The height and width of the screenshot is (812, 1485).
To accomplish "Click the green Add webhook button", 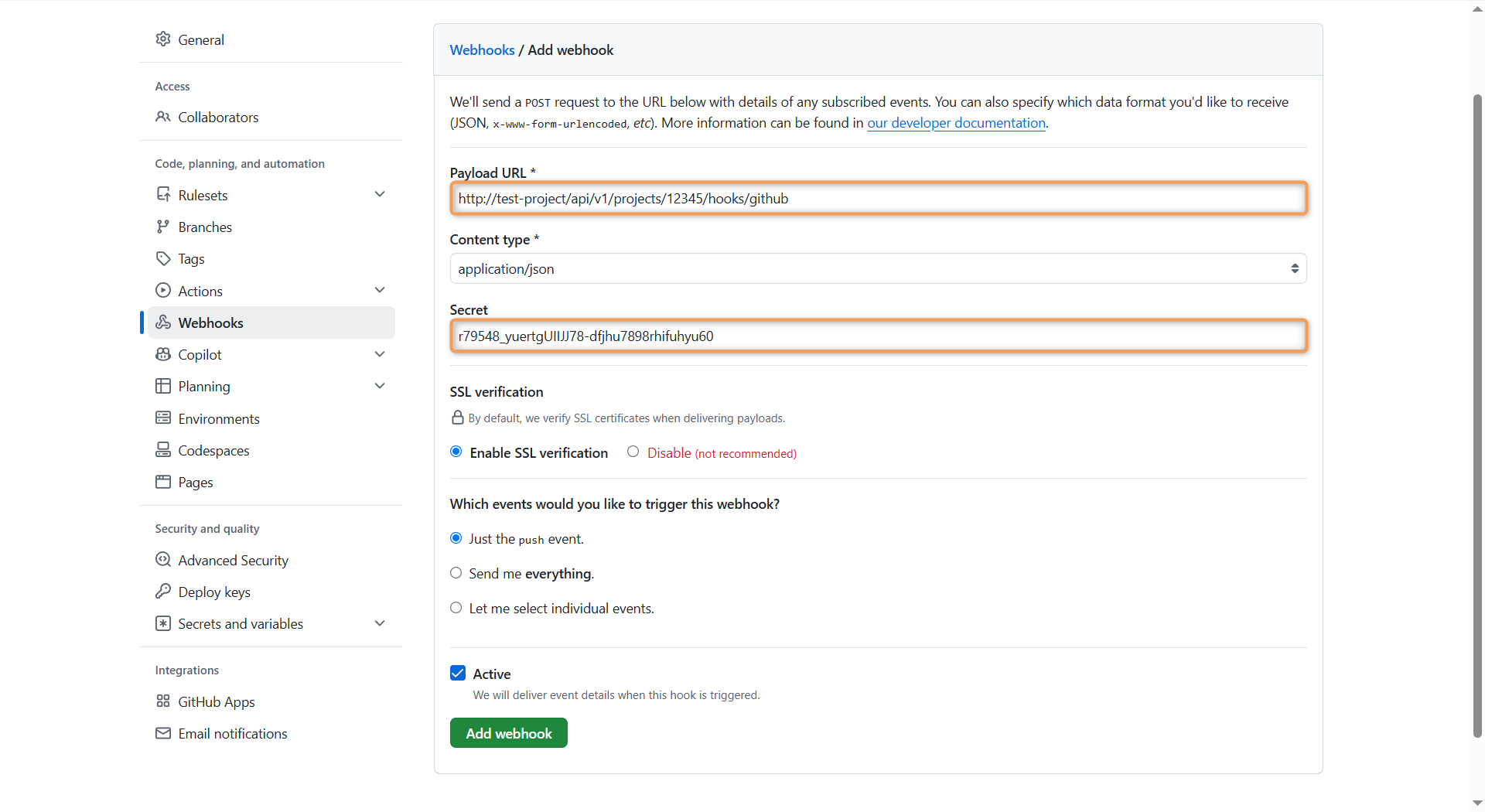I will tap(509, 733).
